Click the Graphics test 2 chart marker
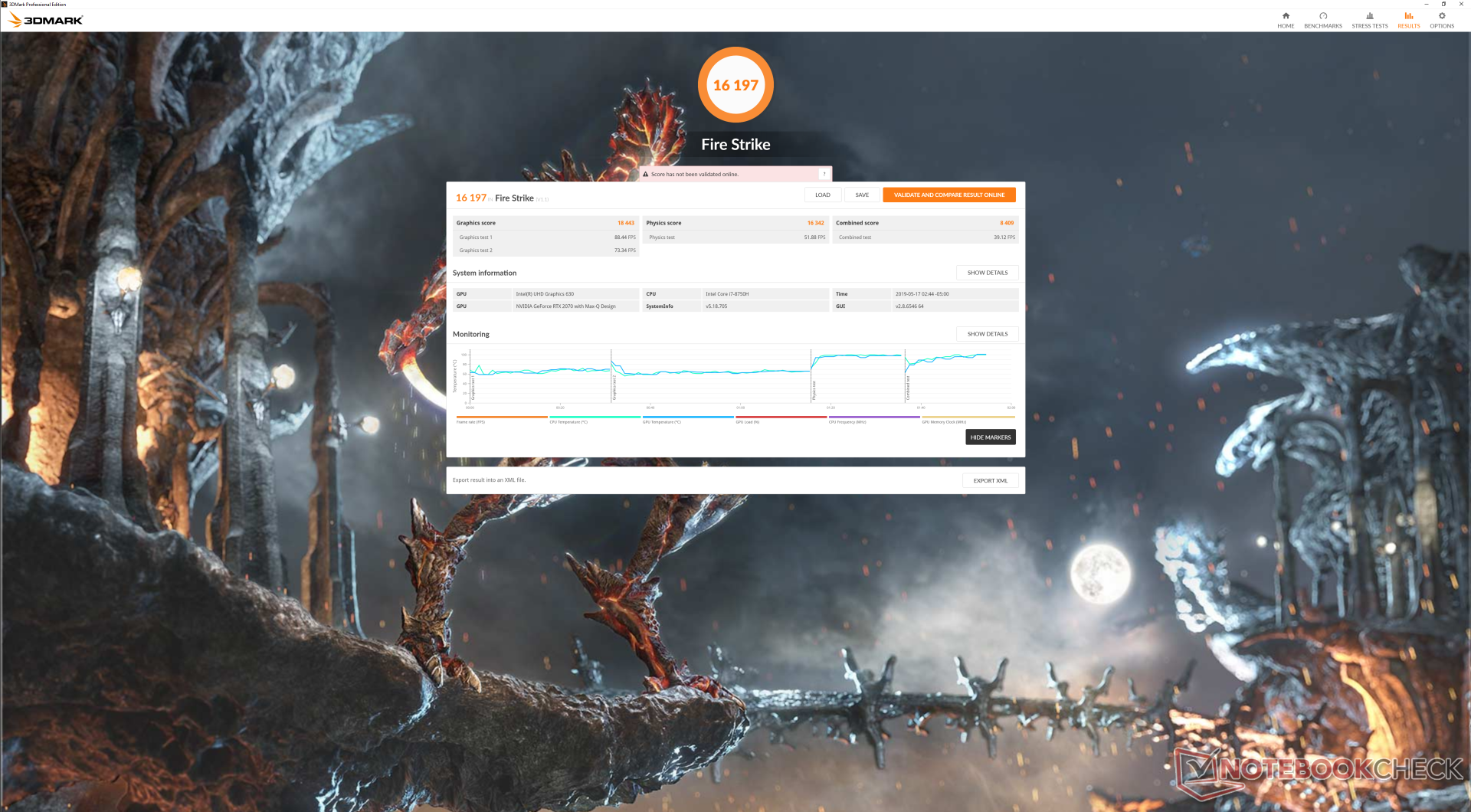The height and width of the screenshot is (812, 1471). pos(614,388)
